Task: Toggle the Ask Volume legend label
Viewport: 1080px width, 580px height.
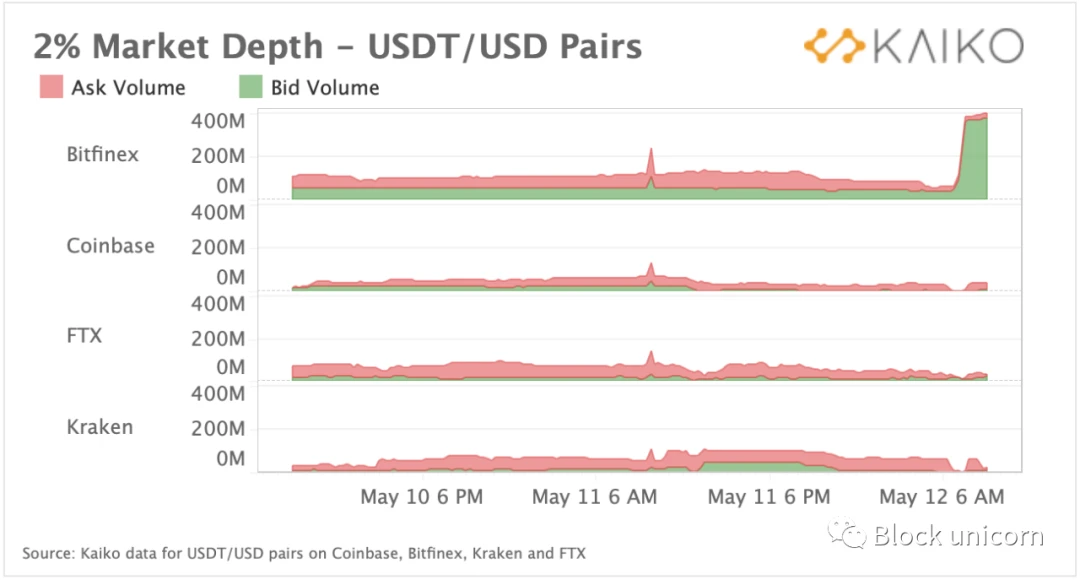Action: pyautogui.click(x=129, y=87)
